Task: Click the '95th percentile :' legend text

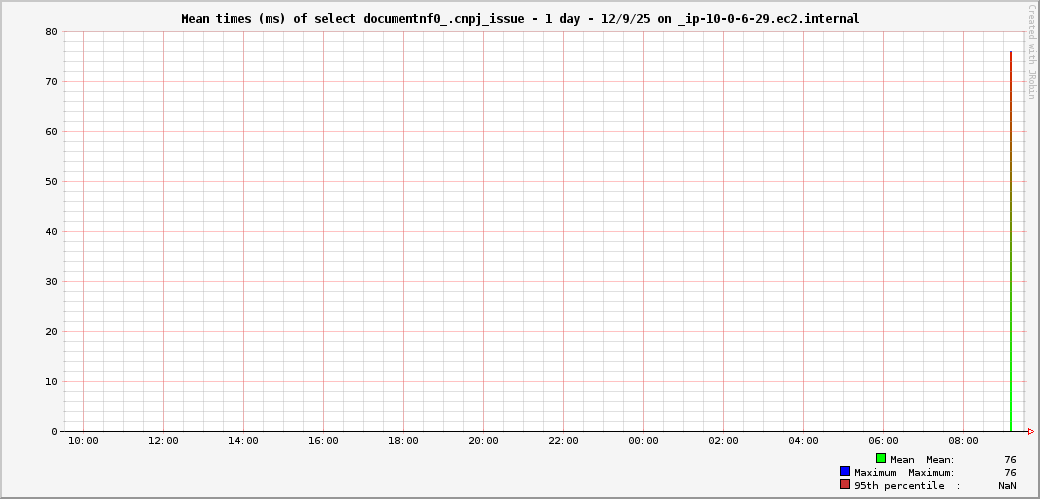Action: click(x=907, y=486)
